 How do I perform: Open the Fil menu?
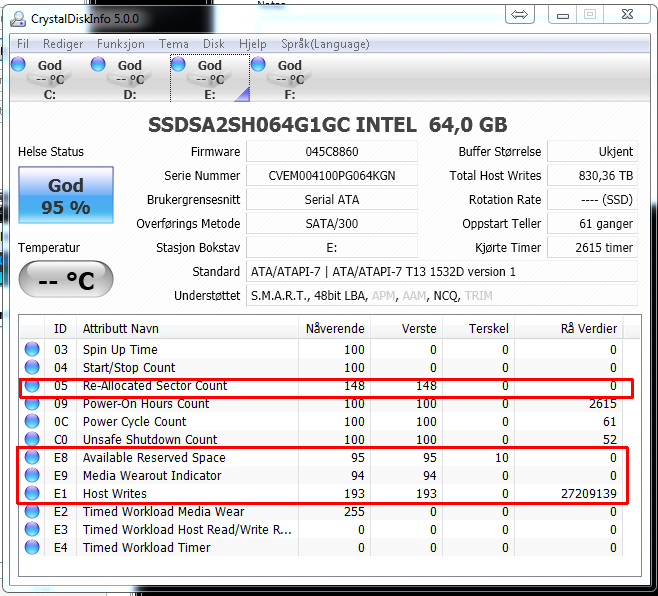pyautogui.click(x=23, y=44)
